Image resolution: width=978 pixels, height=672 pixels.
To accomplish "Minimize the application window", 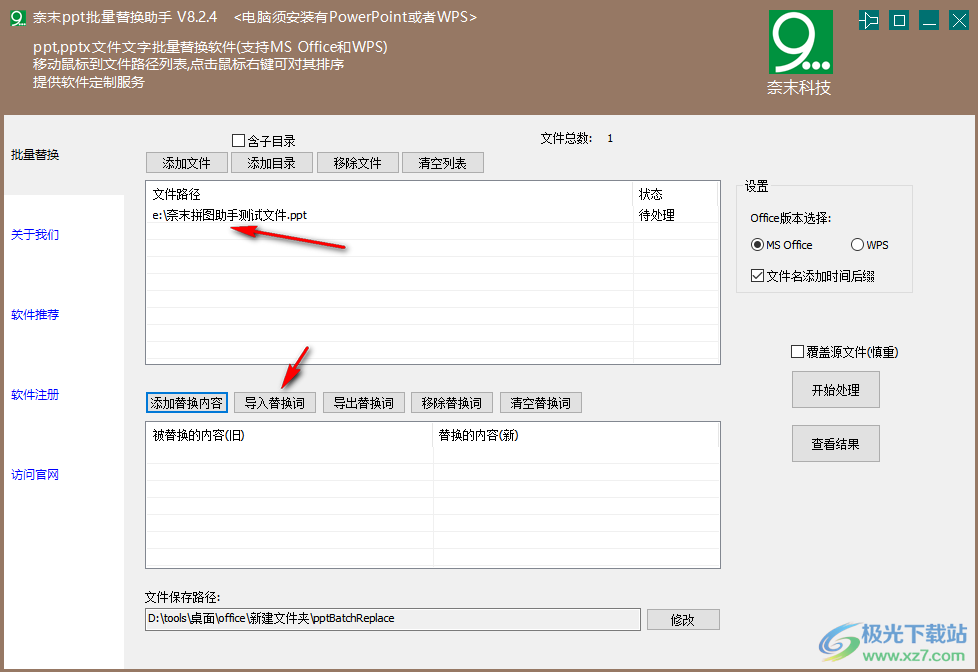I will [x=929, y=21].
